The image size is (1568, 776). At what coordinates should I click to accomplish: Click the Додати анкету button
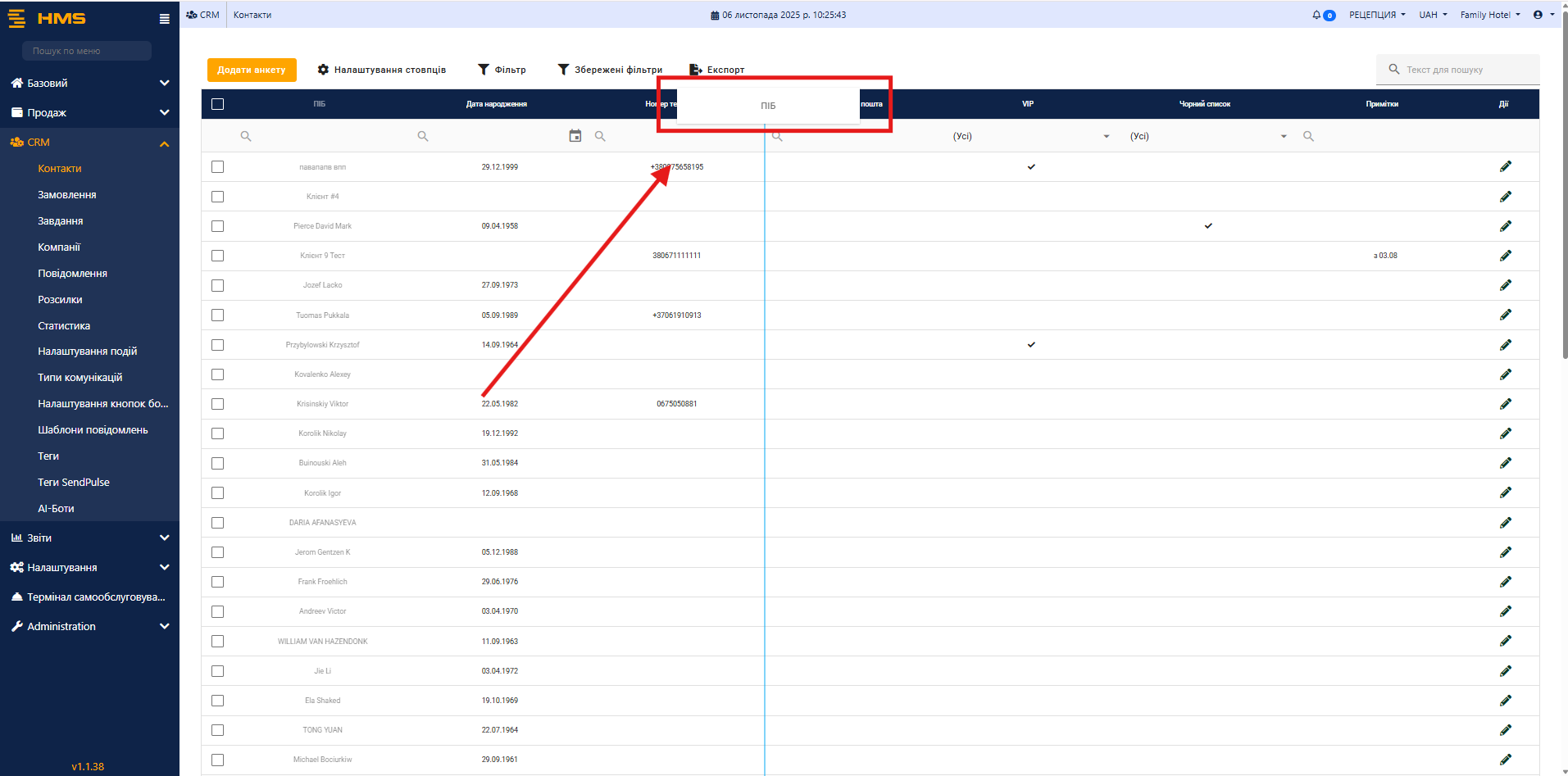coord(252,70)
